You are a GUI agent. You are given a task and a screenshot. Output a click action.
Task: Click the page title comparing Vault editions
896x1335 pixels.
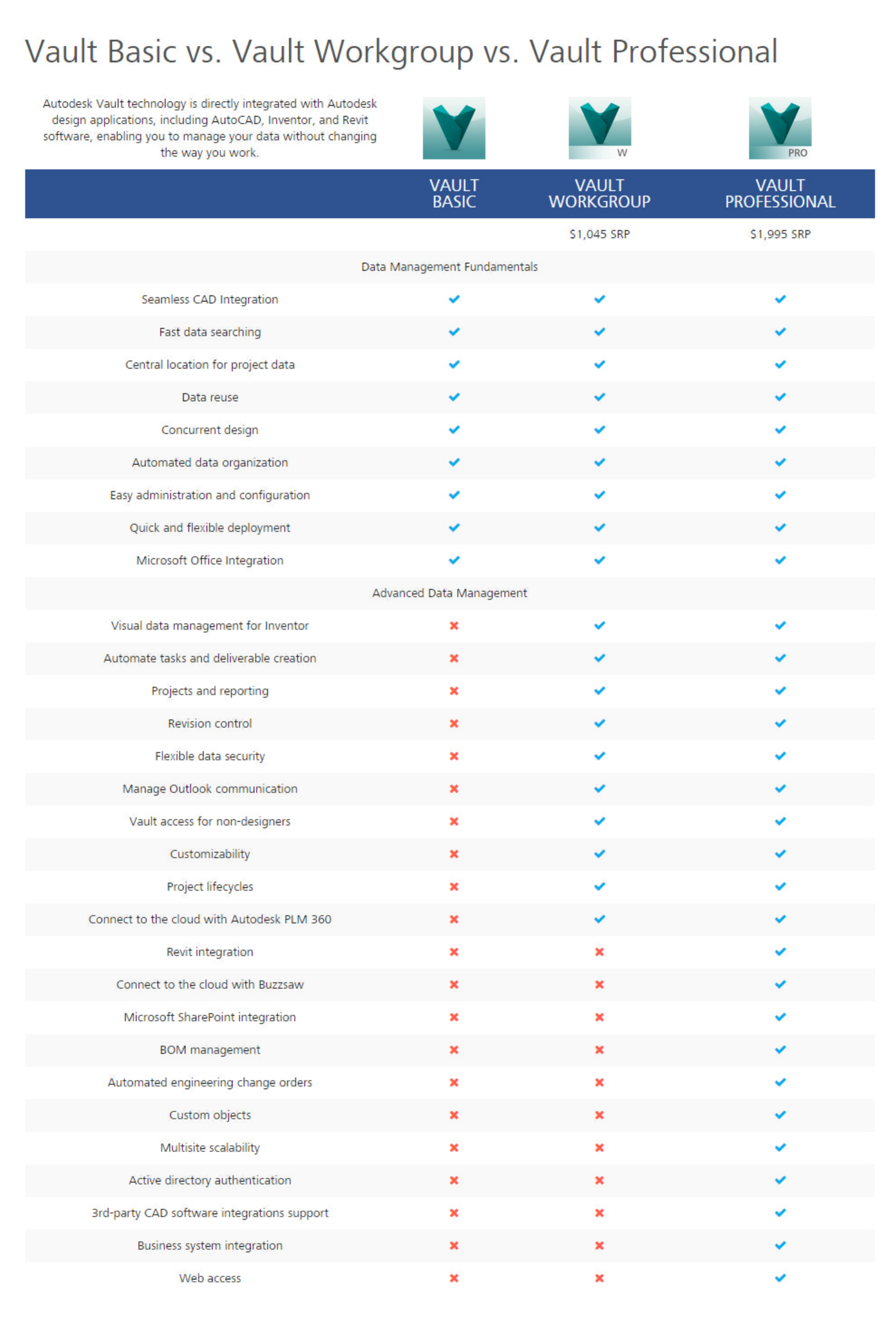tap(402, 52)
